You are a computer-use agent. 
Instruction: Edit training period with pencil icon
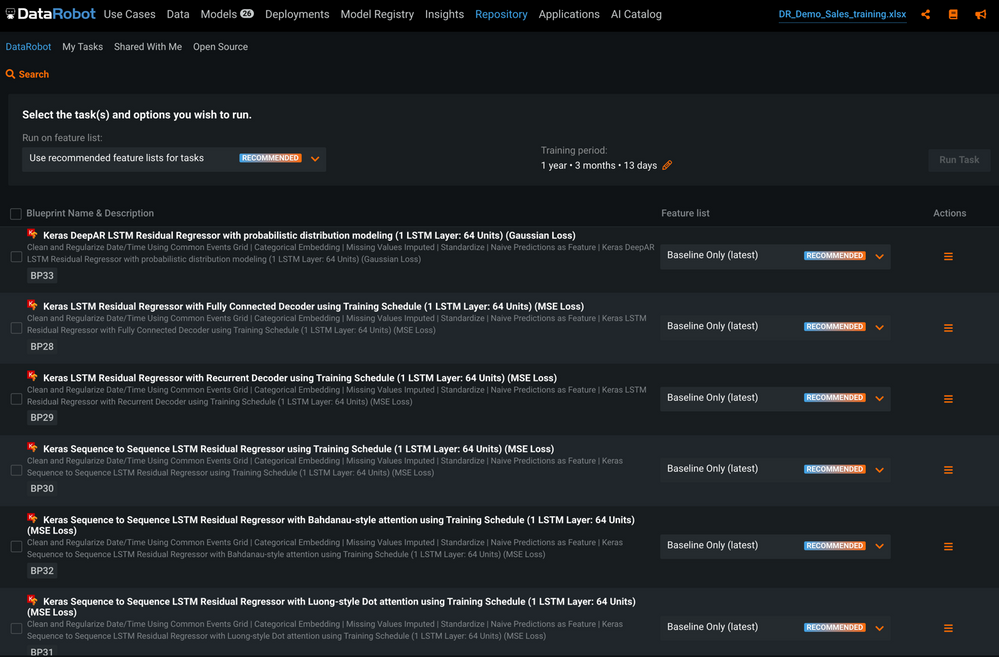click(x=667, y=166)
